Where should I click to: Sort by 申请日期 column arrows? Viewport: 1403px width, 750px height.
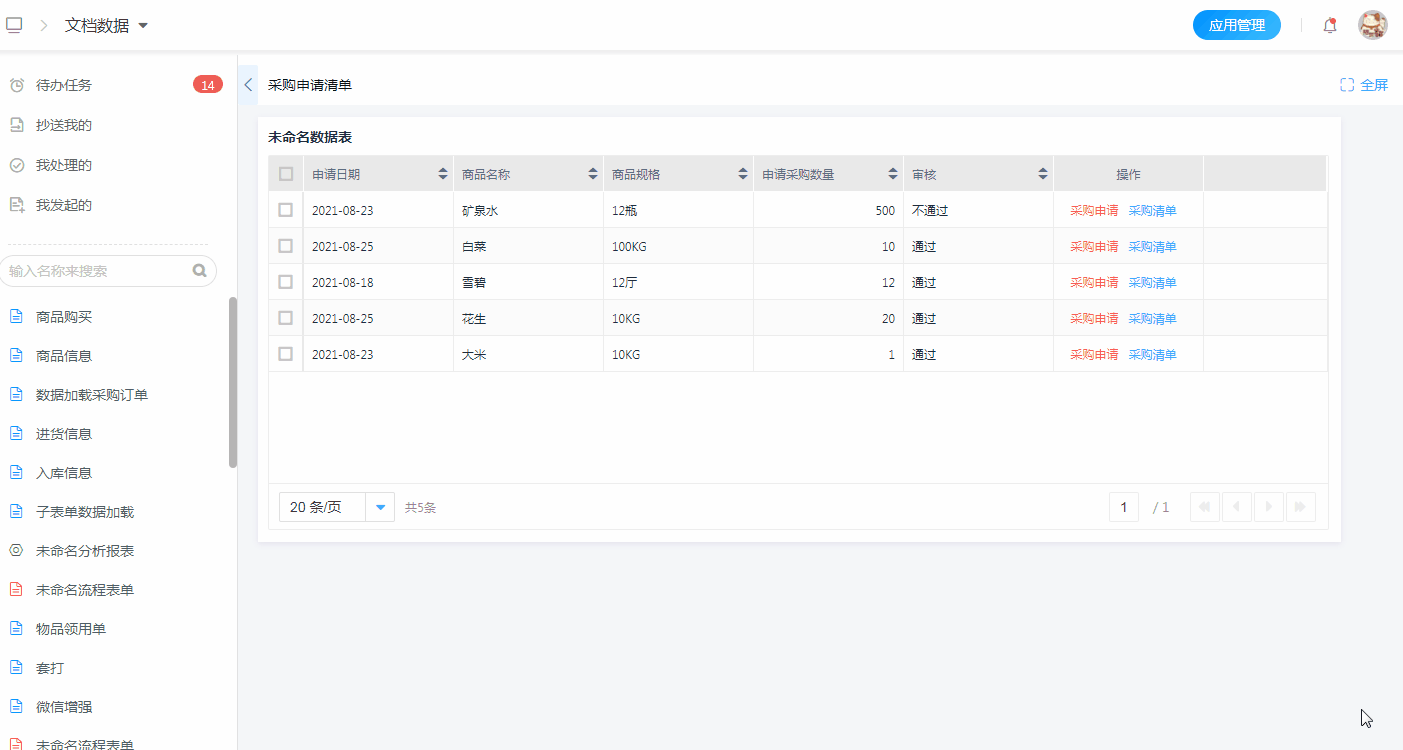click(x=443, y=174)
